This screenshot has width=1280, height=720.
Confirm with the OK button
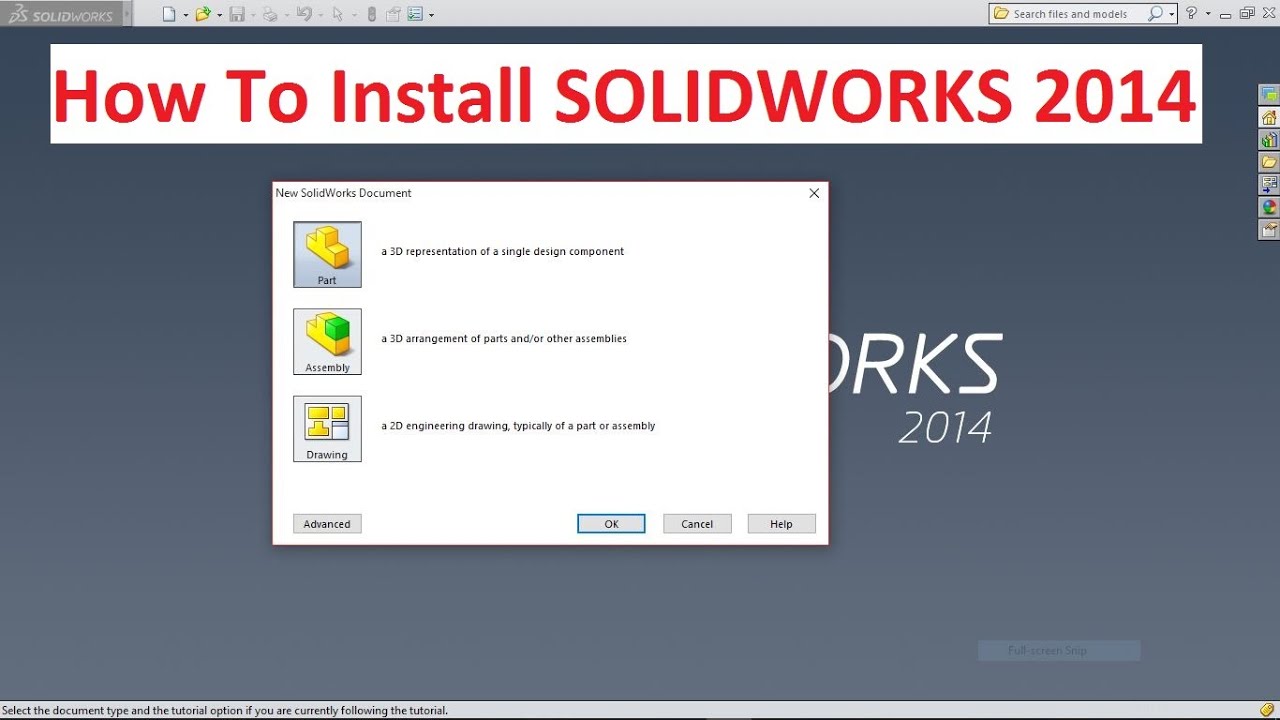click(611, 524)
